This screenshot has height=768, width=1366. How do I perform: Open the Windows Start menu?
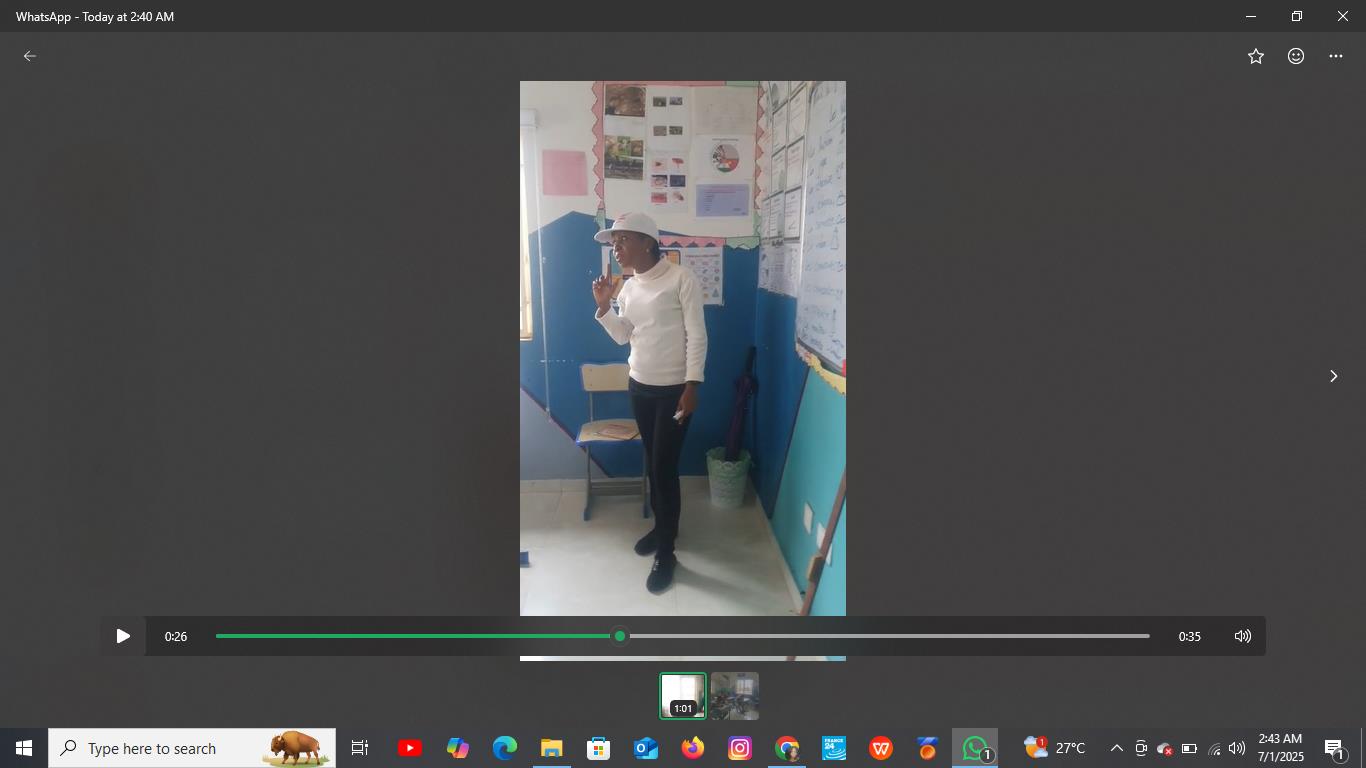[24, 748]
